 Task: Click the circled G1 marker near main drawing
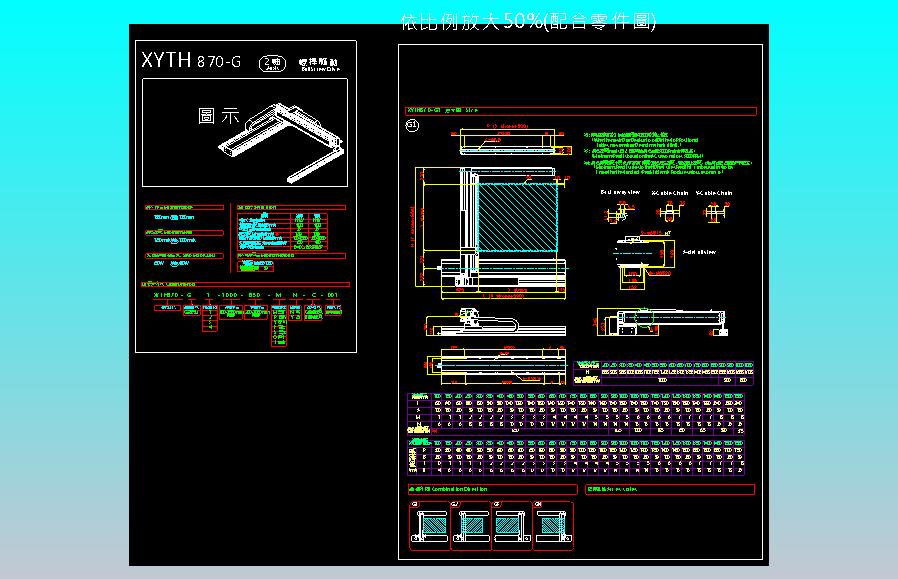click(412, 125)
